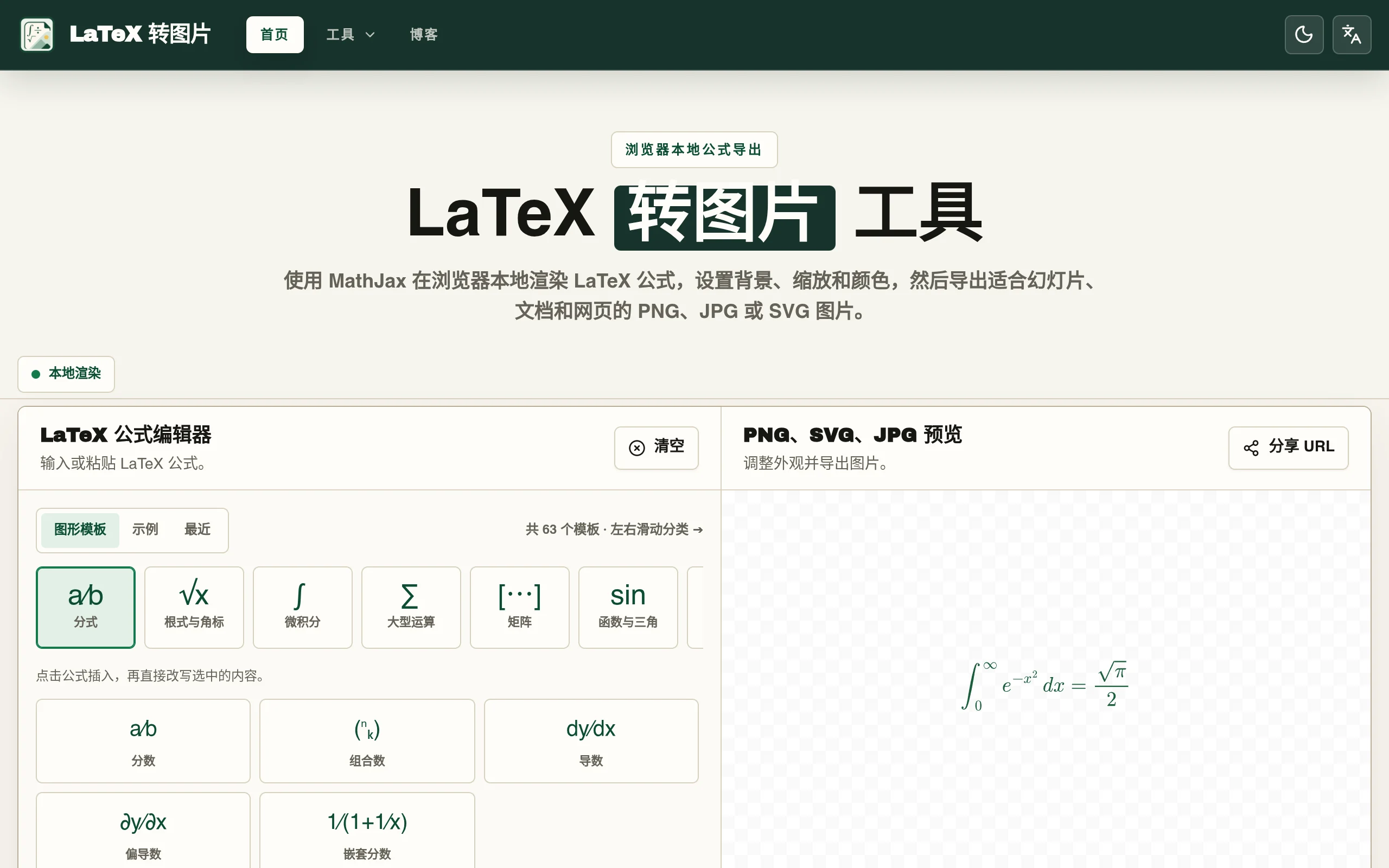Select the 分式 a/b category card

(x=86, y=607)
